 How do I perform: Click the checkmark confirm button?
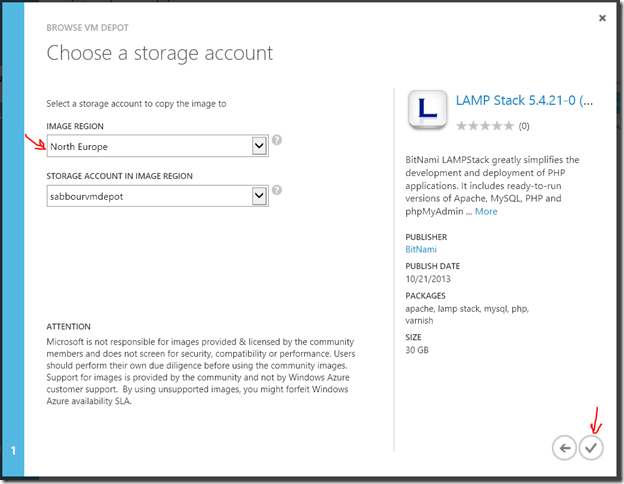coord(591,448)
